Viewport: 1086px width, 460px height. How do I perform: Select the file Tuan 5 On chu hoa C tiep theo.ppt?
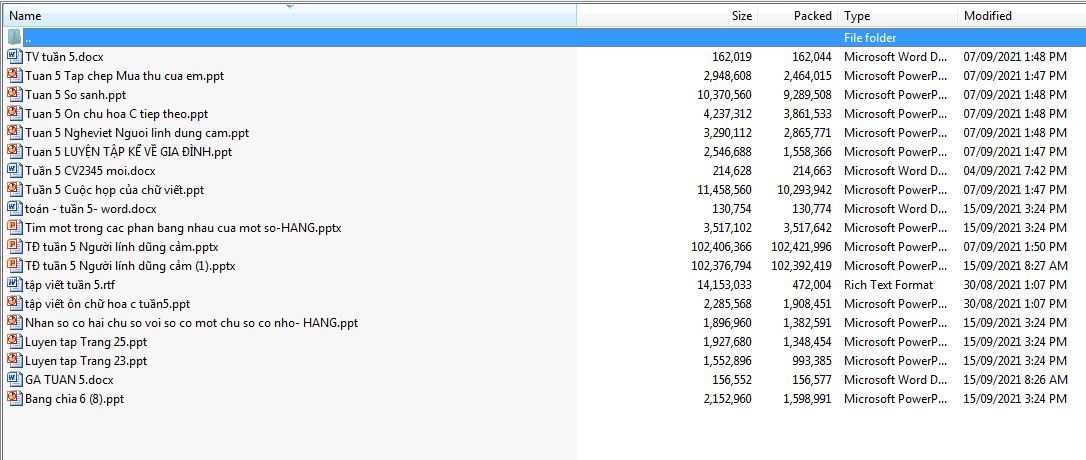[116, 114]
